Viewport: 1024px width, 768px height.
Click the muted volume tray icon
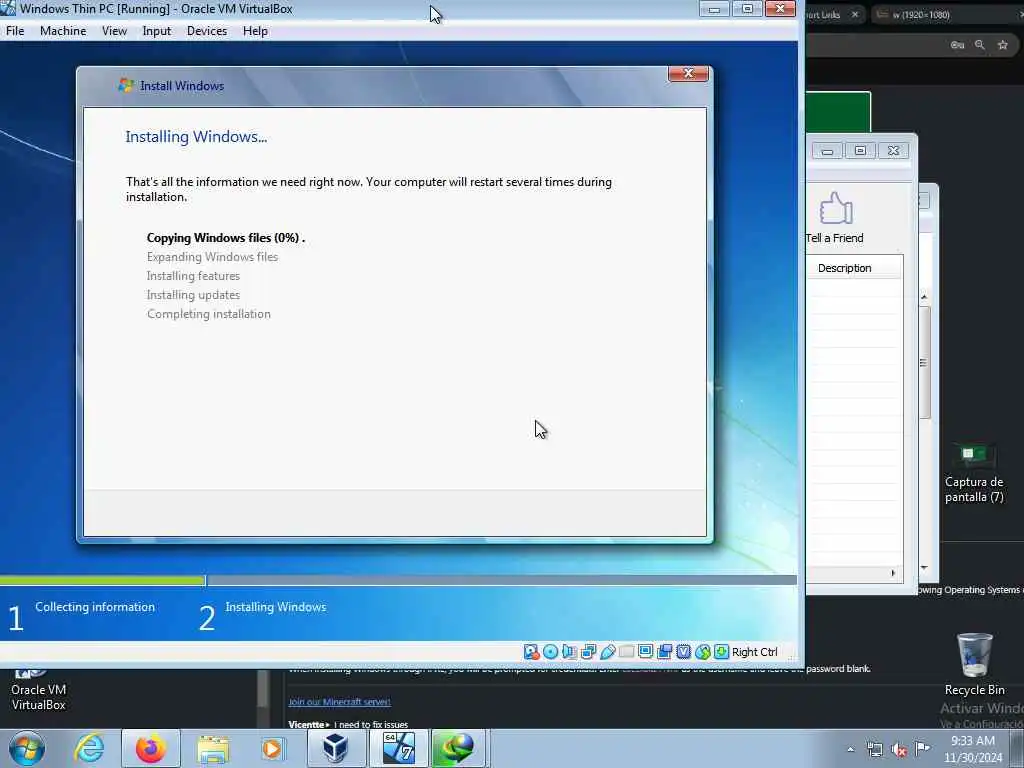pos(899,749)
